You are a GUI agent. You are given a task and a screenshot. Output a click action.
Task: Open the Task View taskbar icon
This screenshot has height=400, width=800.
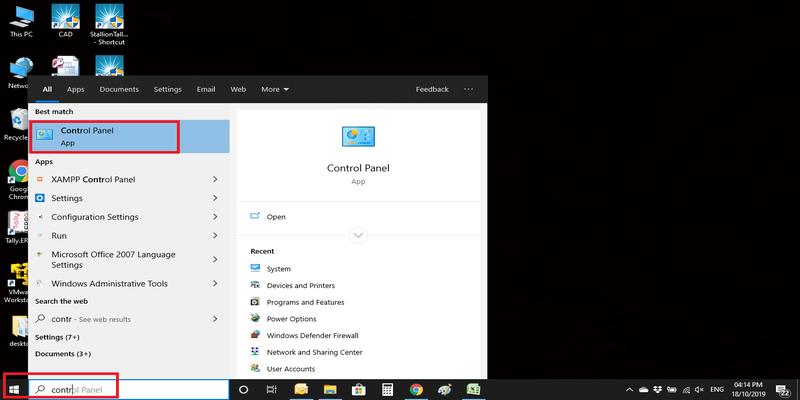coord(273,389)
